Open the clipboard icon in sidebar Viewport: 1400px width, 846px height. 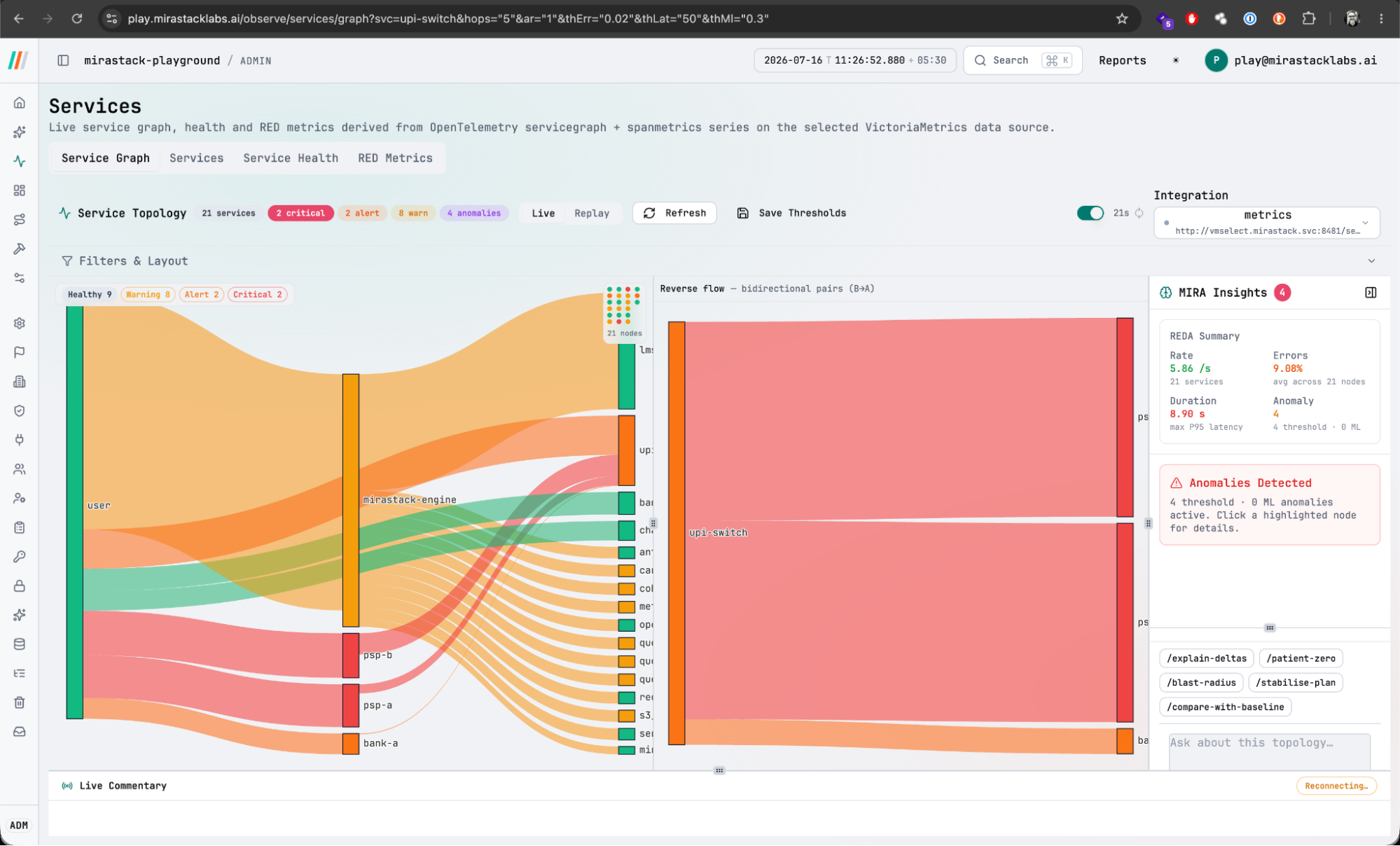[20, 527]
